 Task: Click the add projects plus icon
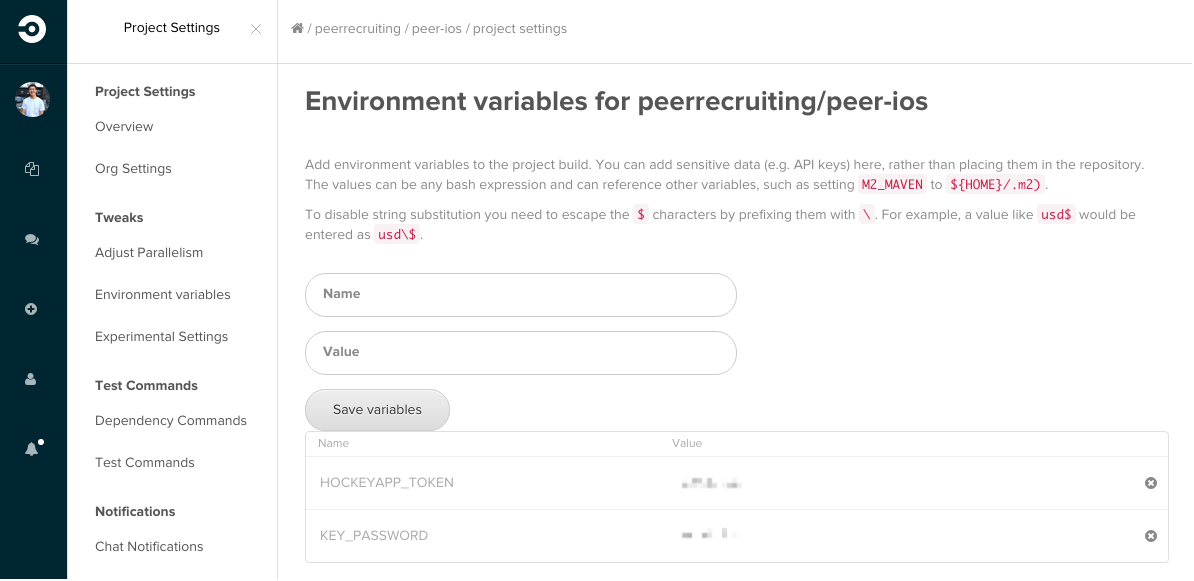[x=32, y=310]
